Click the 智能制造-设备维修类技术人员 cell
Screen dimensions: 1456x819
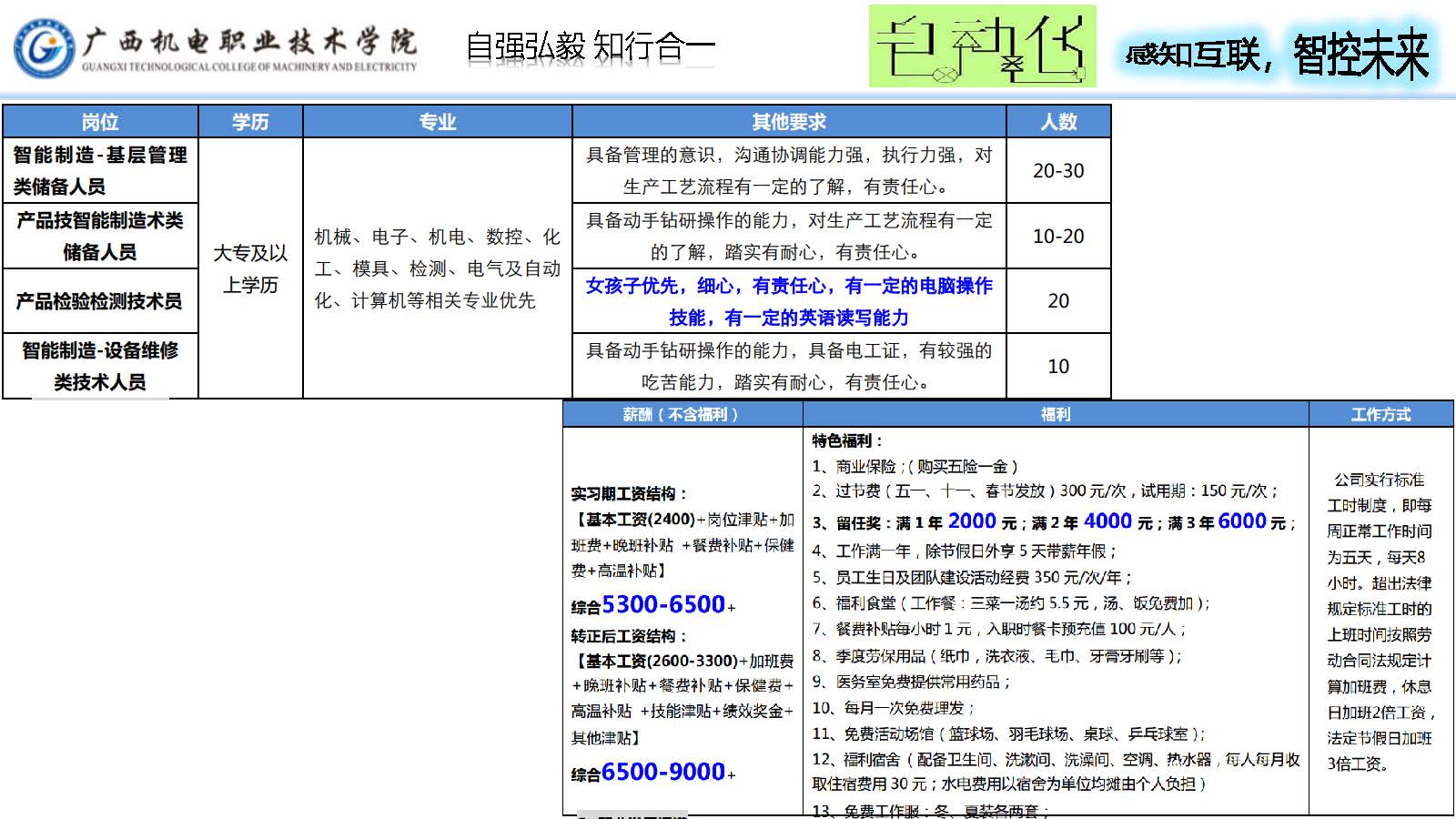(x=100, y=366)
